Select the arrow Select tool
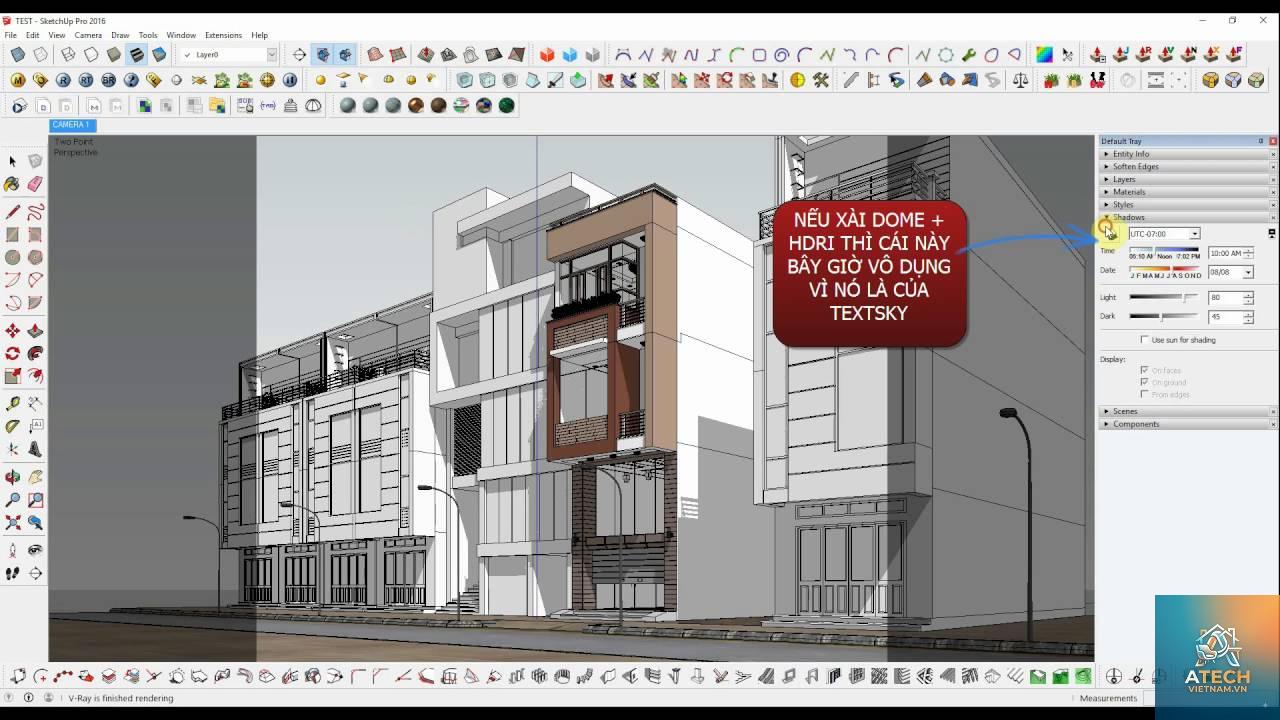The width and height of the screenshot is (1280, 720). (x=13, y=161)
